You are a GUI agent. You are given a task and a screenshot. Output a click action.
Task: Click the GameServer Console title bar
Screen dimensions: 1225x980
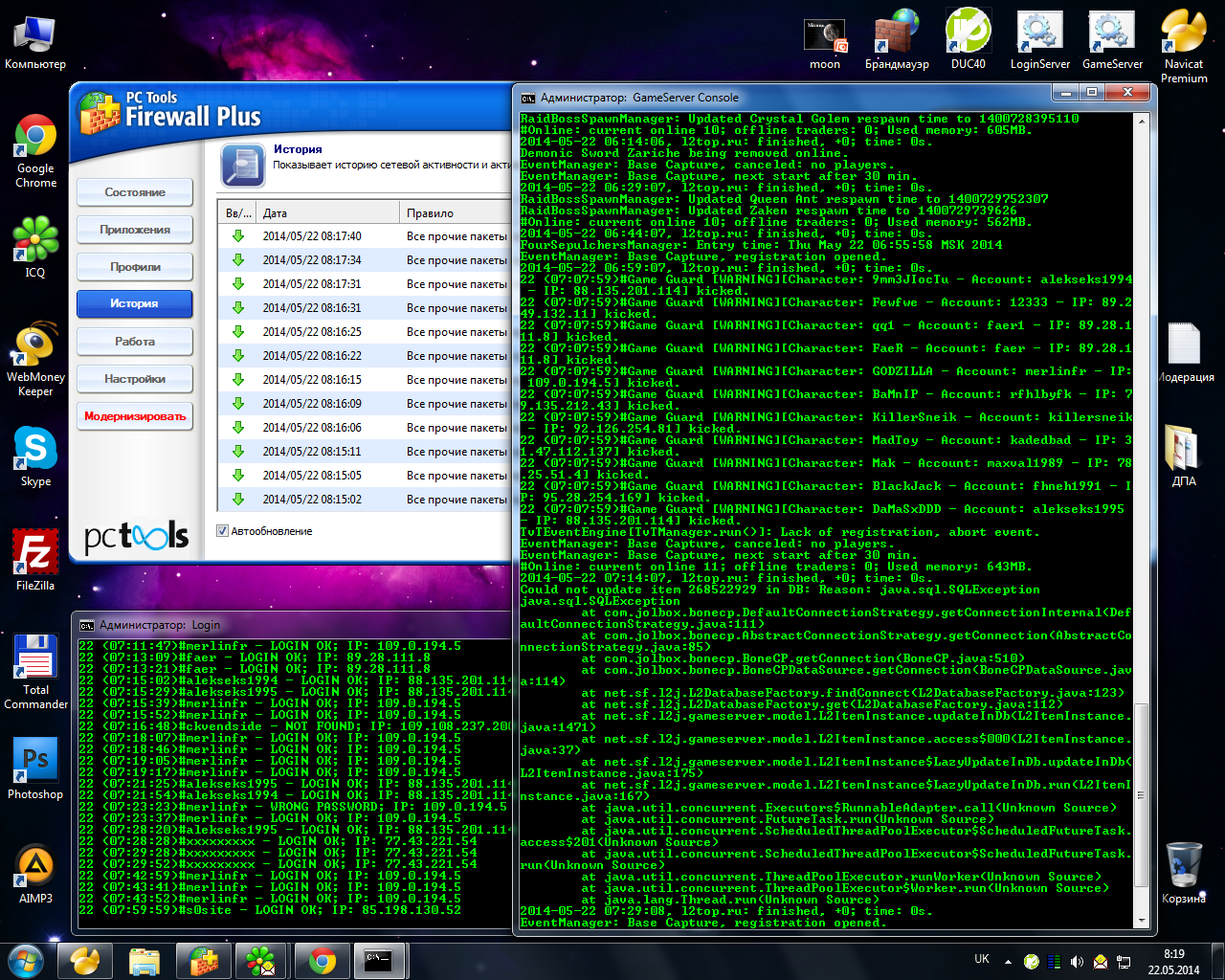(x=785, y=97)
